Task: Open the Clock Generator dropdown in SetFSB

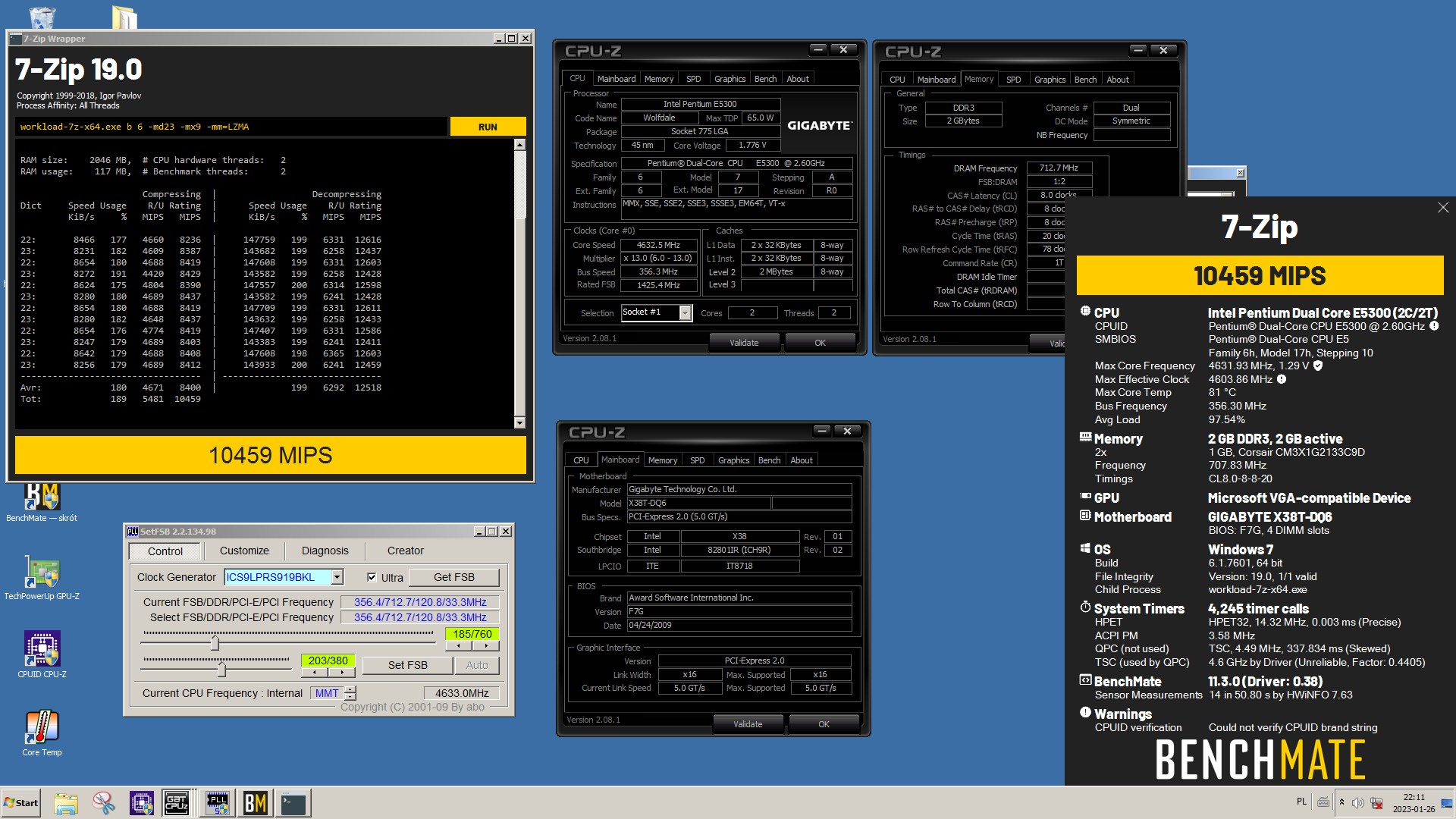Action: (337, 577)
